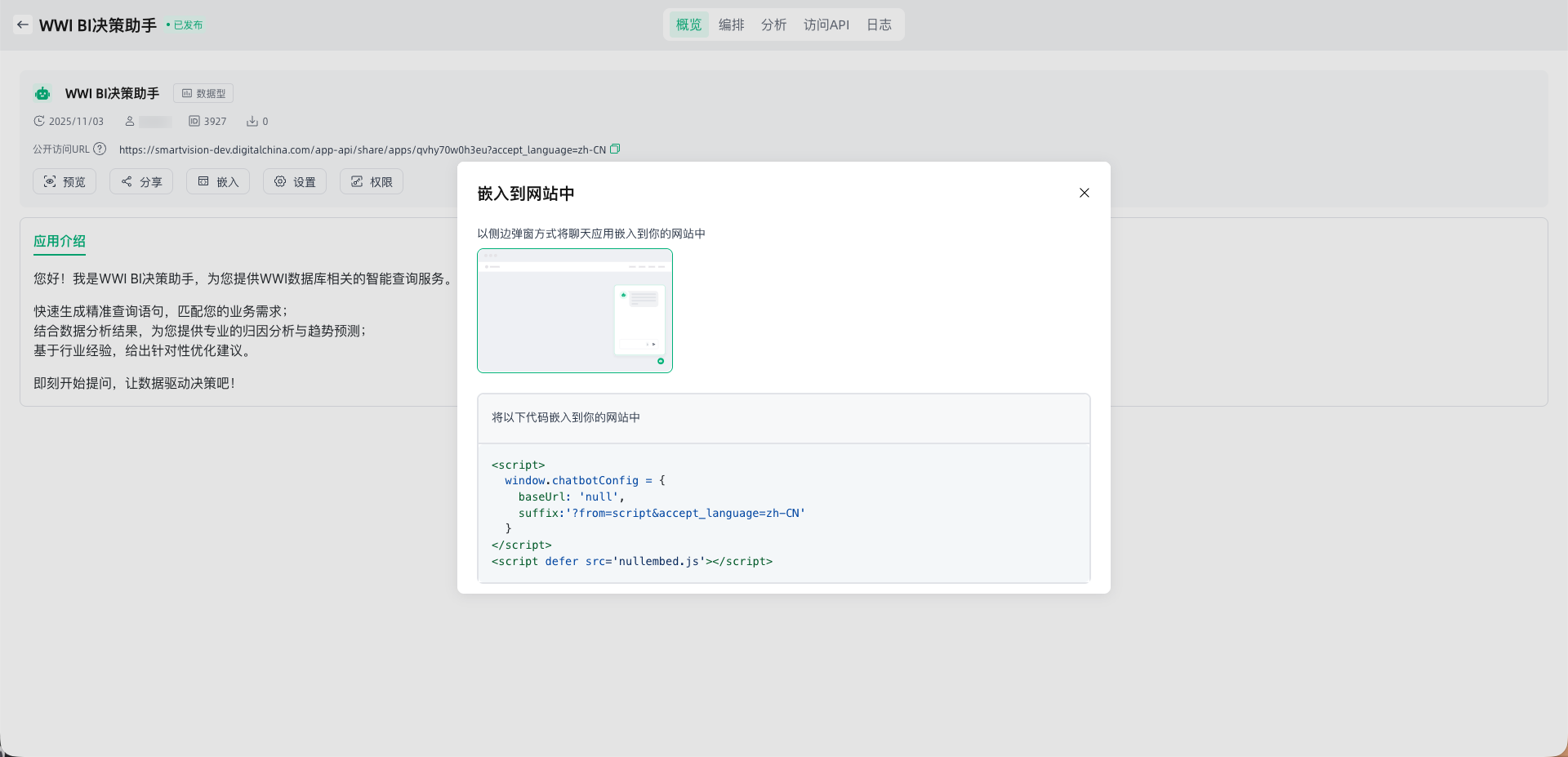The height and width of the screenshot is (757, 1568).
Task: Click the ID 3927 badge icon
Action: pos(194,121)
